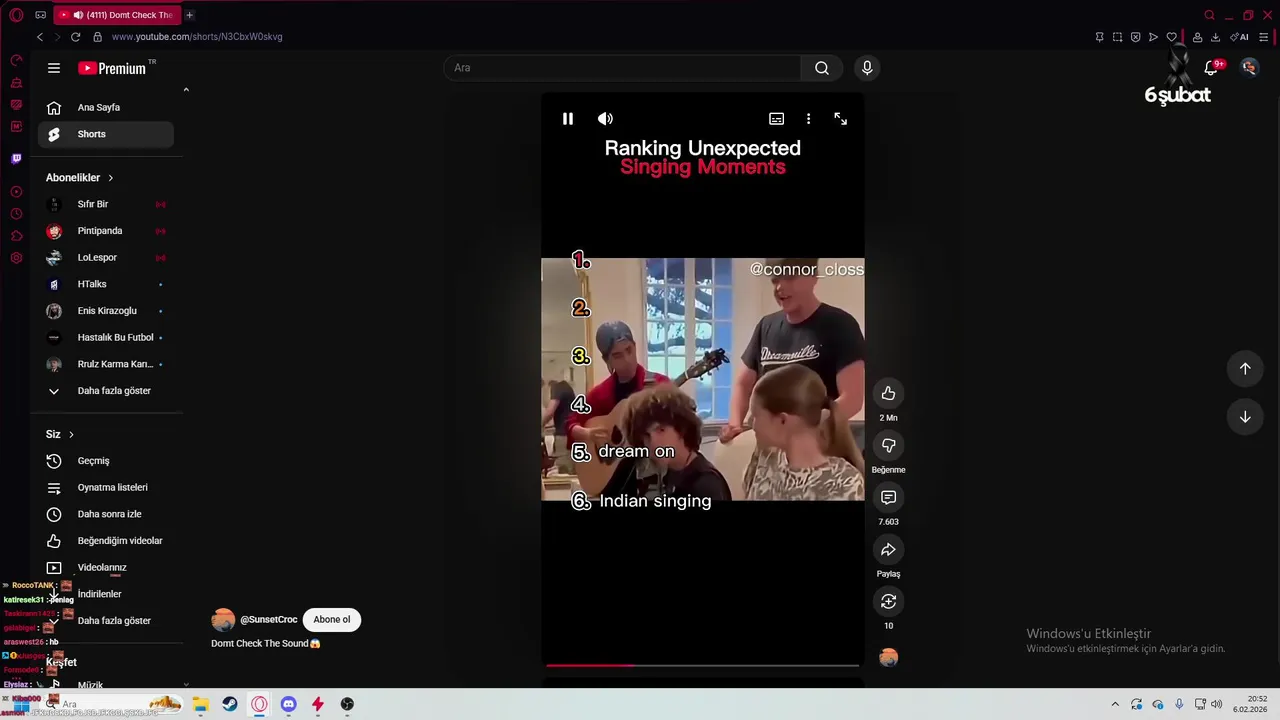
Task: Dislike the Short (Beğenme)
Action: click(x=888, y=445)
